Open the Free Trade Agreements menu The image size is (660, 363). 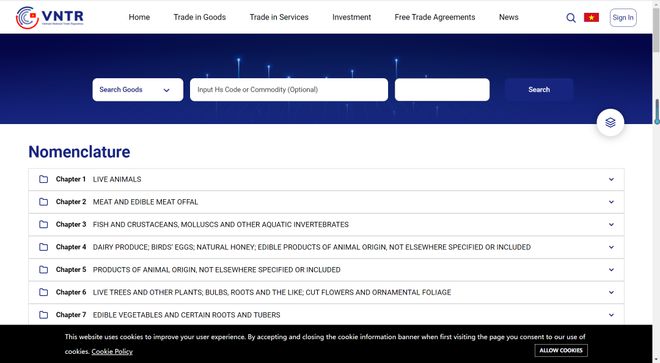click(x=435, y=17)
